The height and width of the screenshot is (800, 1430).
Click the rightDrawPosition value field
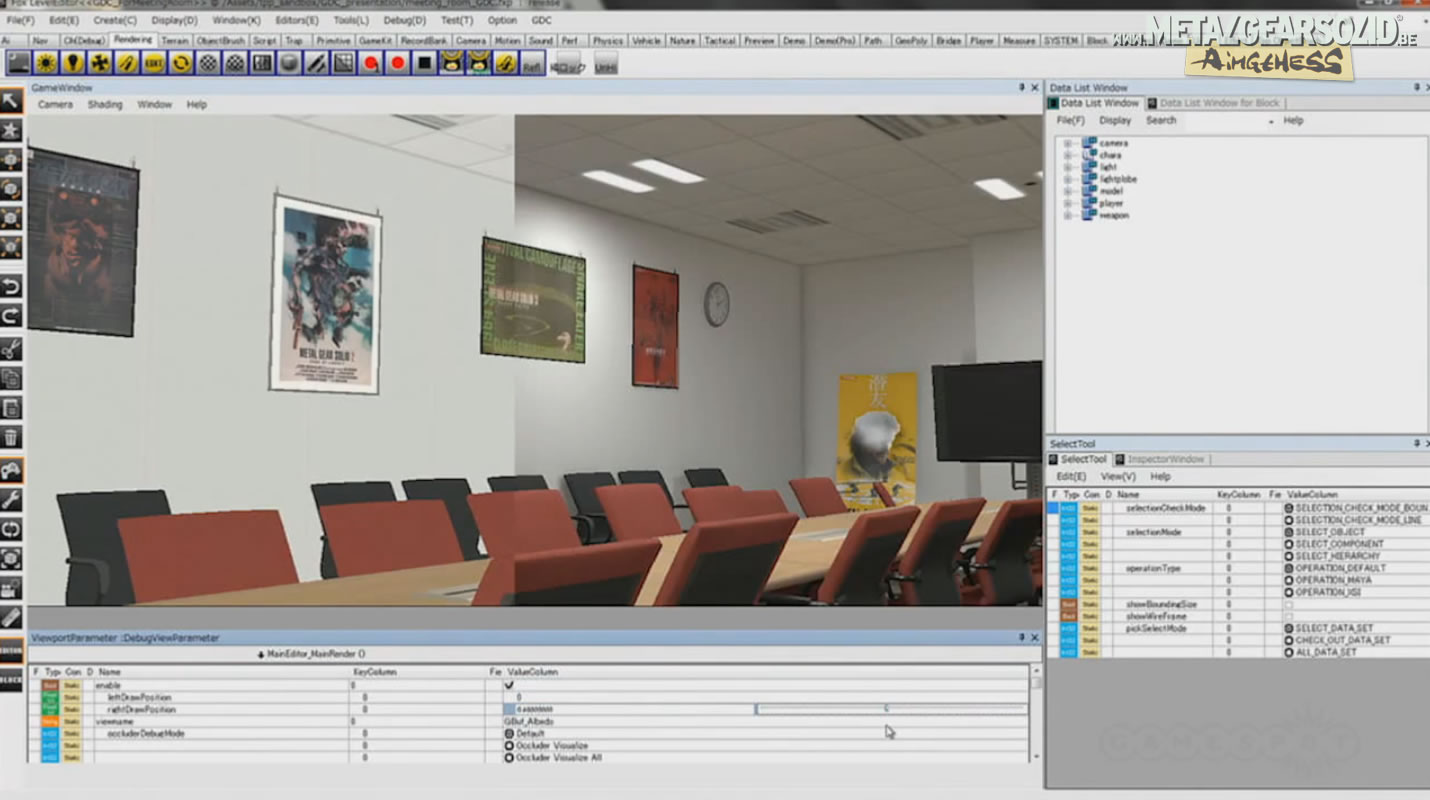click(628, 709)
